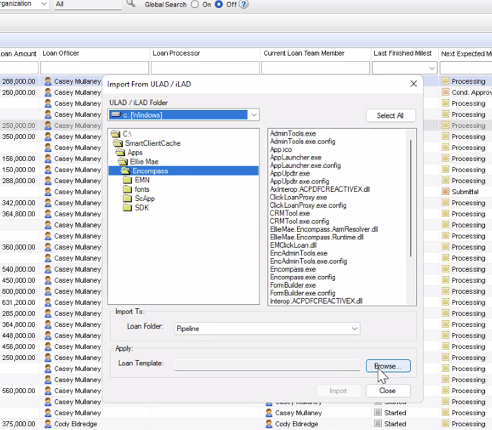The image size is (492, 430).
Task: Click the search magnifier icon in toolbar
Action: pos(131,4)
